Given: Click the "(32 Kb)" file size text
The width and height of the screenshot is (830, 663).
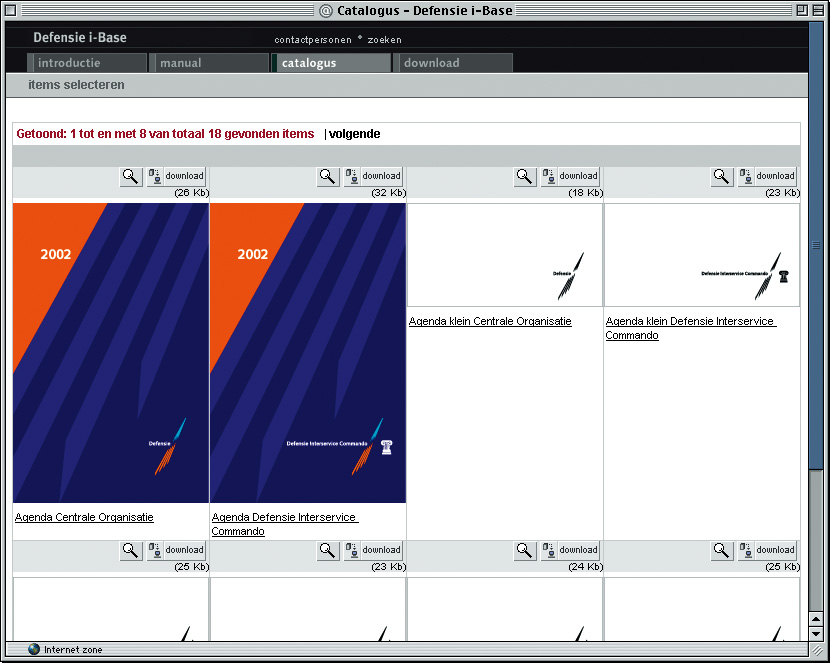Looking at the screenshot, I should pos(389,193).
